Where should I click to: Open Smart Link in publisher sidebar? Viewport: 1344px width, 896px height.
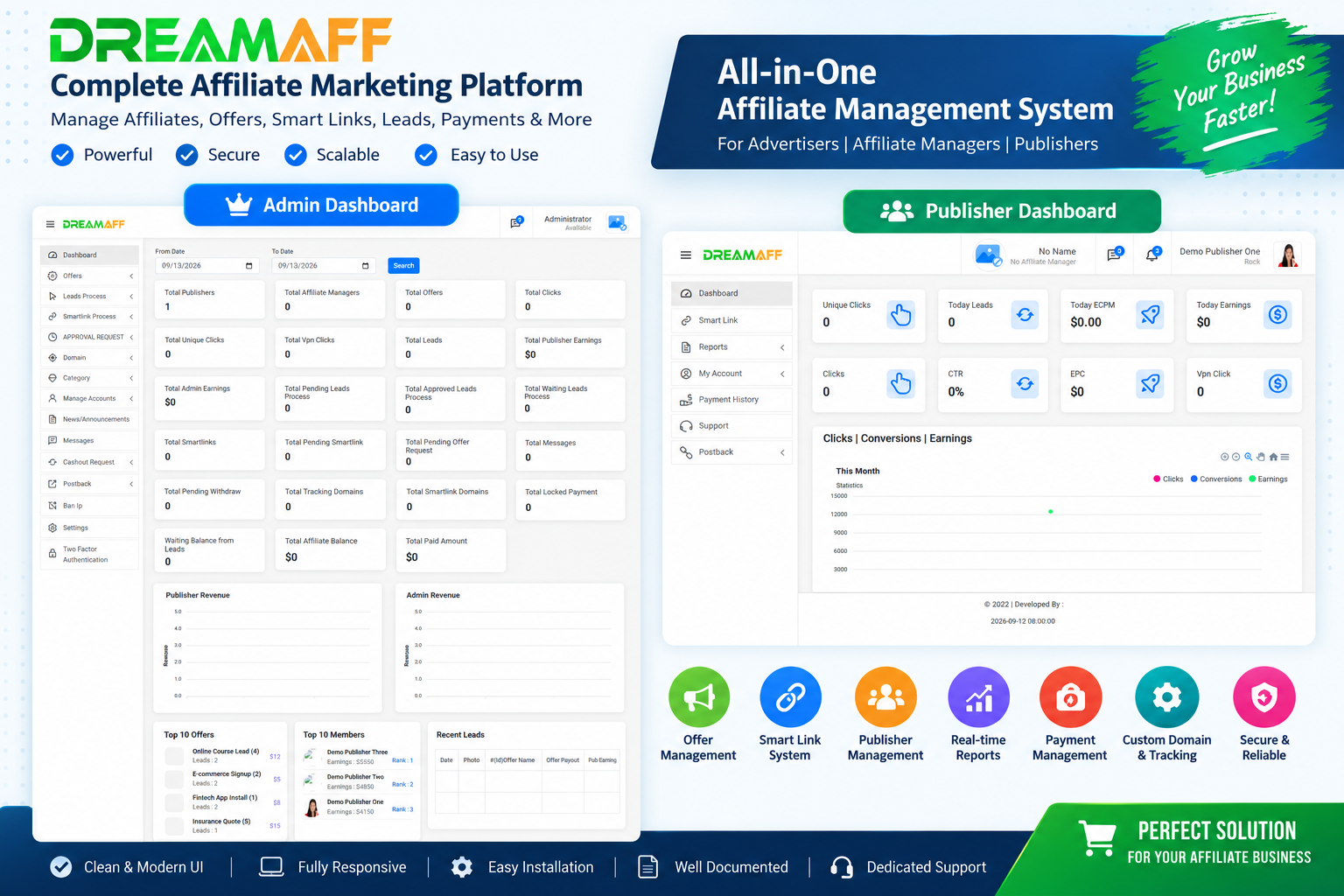731,320
